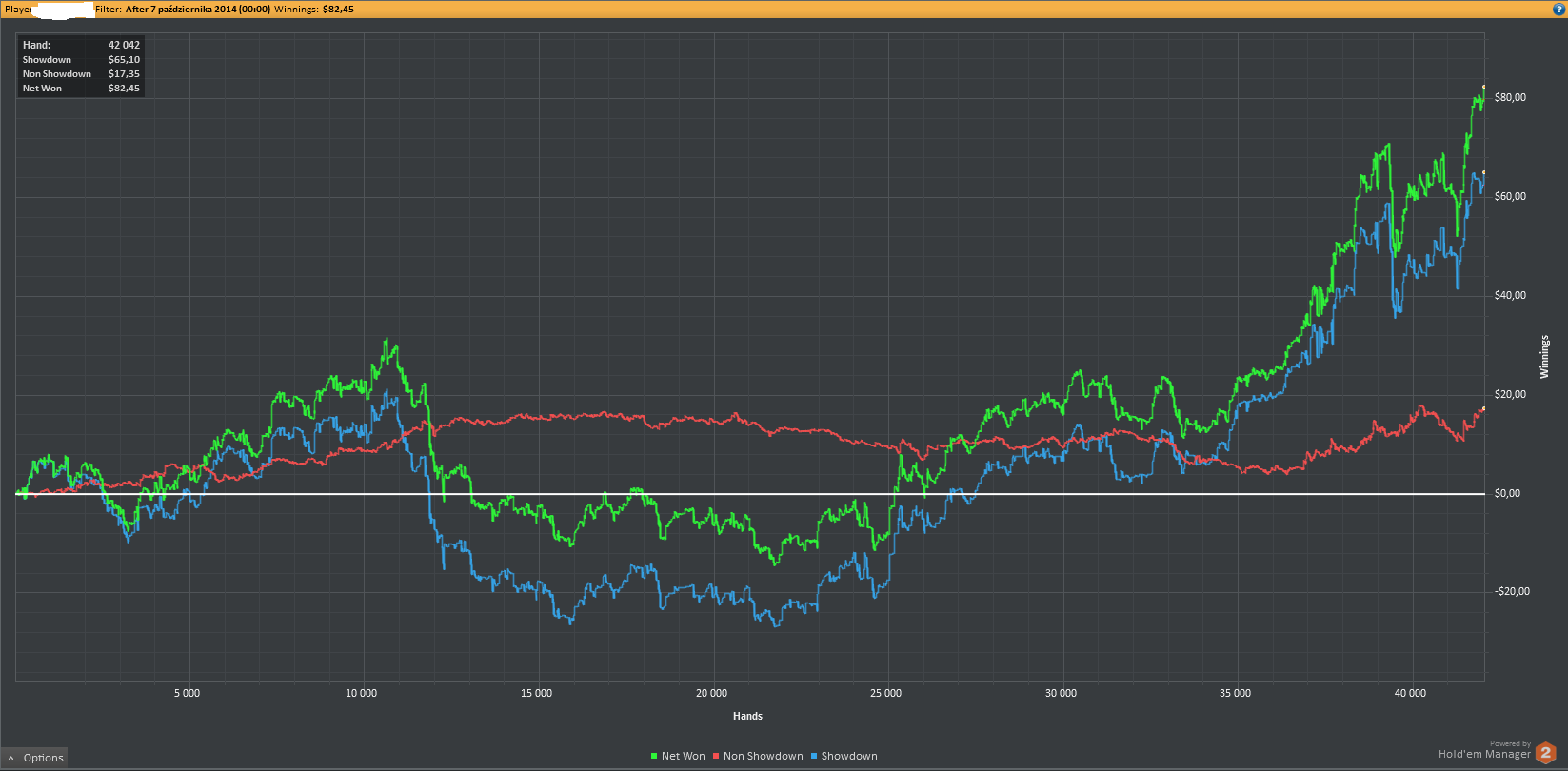Click the 'Hands' horizontal axis title
The width and height of the screenshot is (1568, 771).
tap(747, 716)
